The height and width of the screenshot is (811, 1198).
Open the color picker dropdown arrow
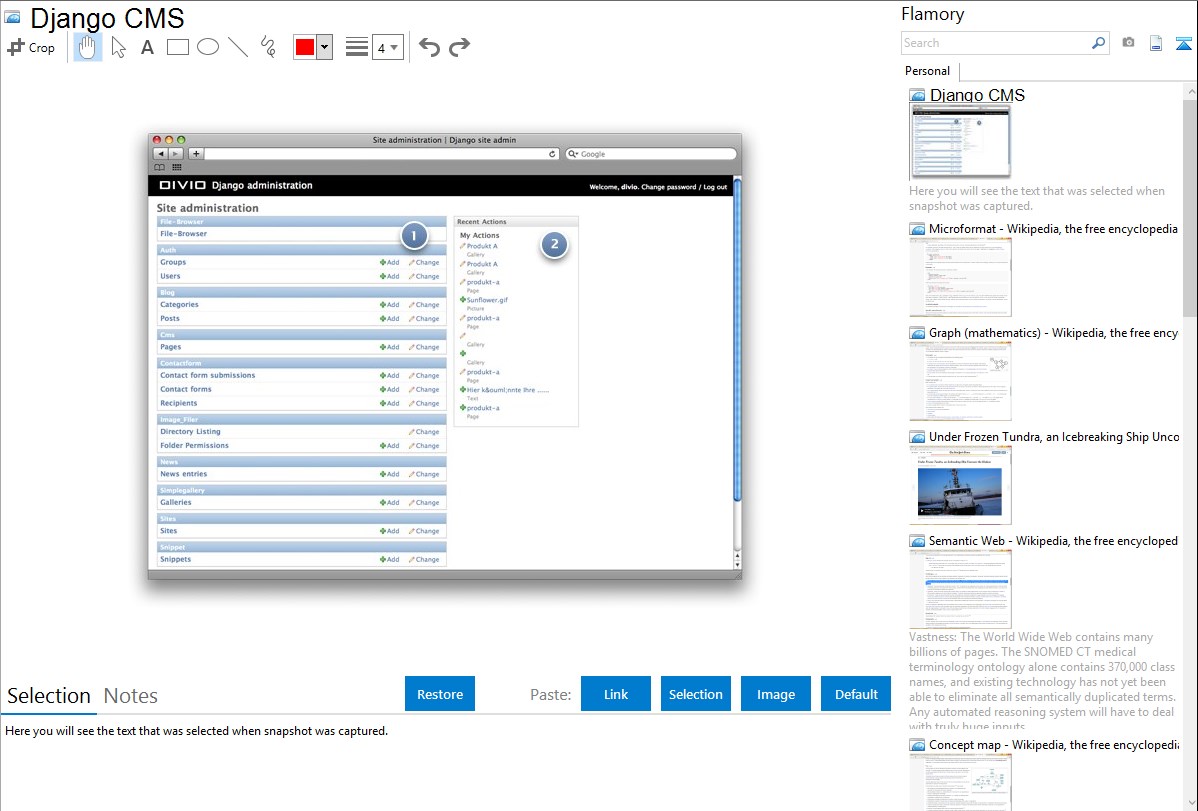[324, 47]
